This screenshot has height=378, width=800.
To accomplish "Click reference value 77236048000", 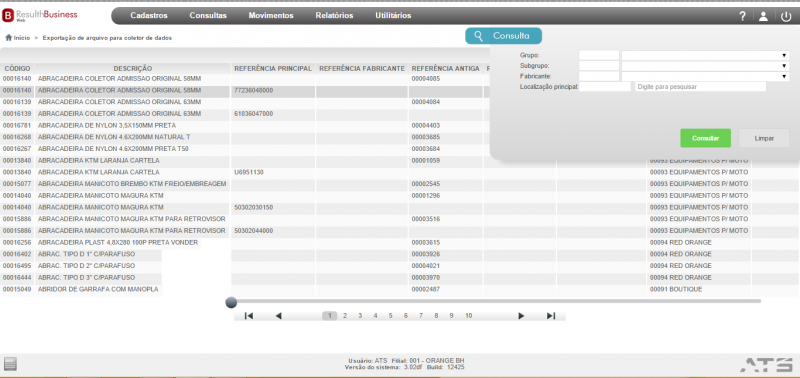I will point(254,90).
